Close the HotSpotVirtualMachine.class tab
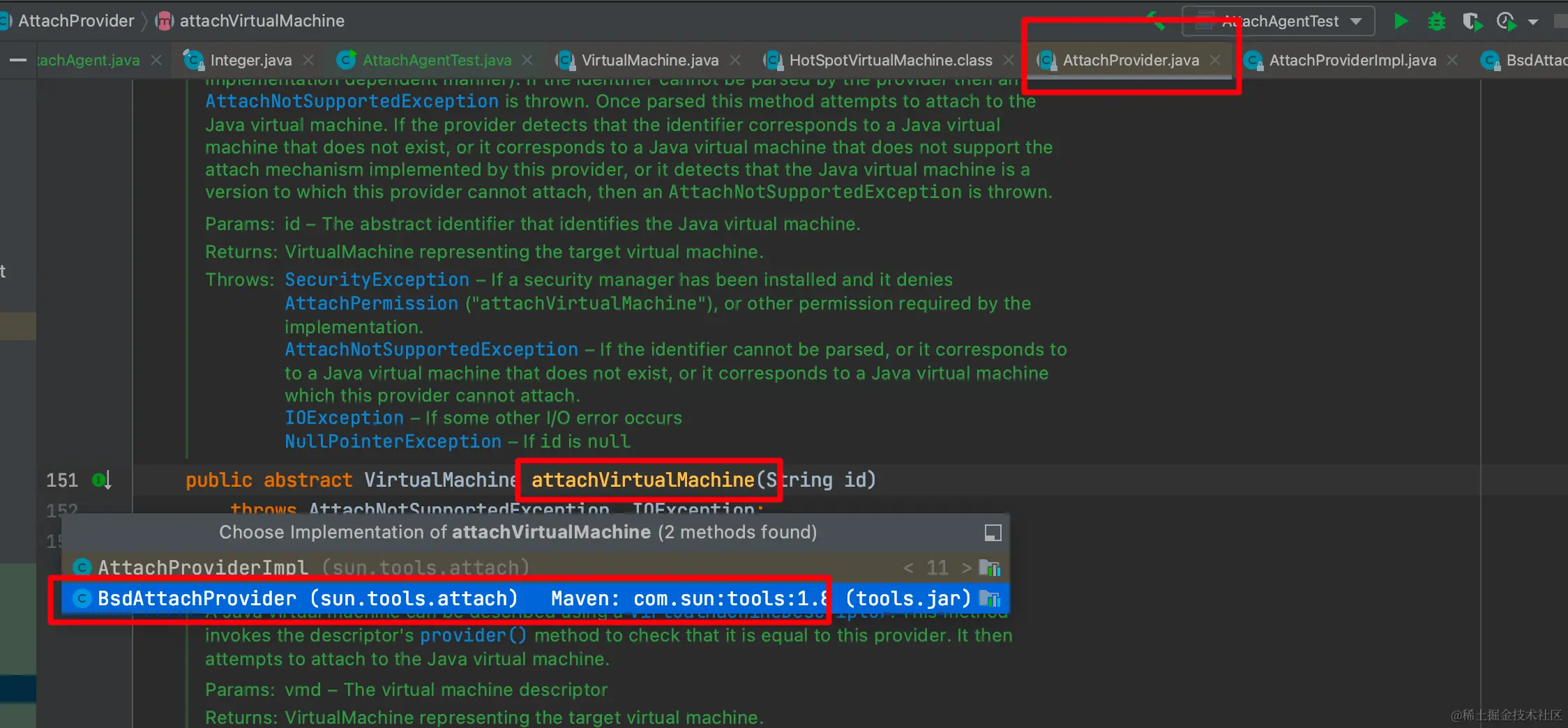 pos(1009,61)
